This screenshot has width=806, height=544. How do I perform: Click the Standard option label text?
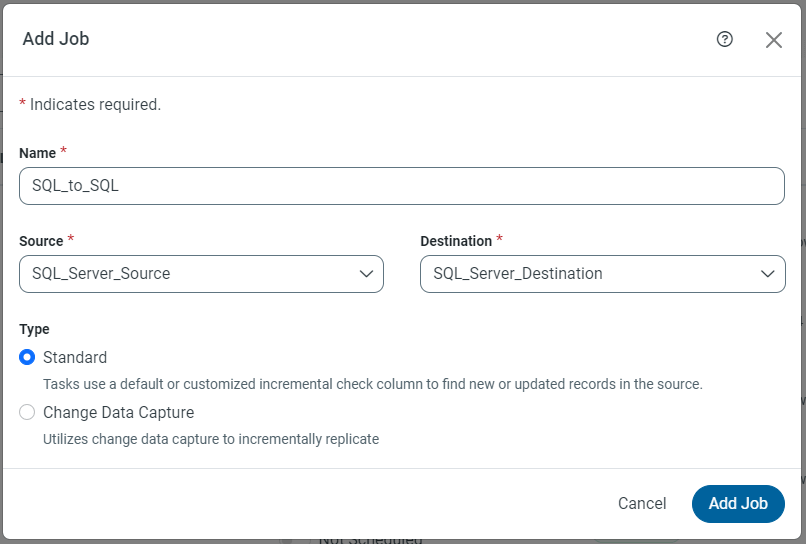pyautogui.click(x=75, y=357)
